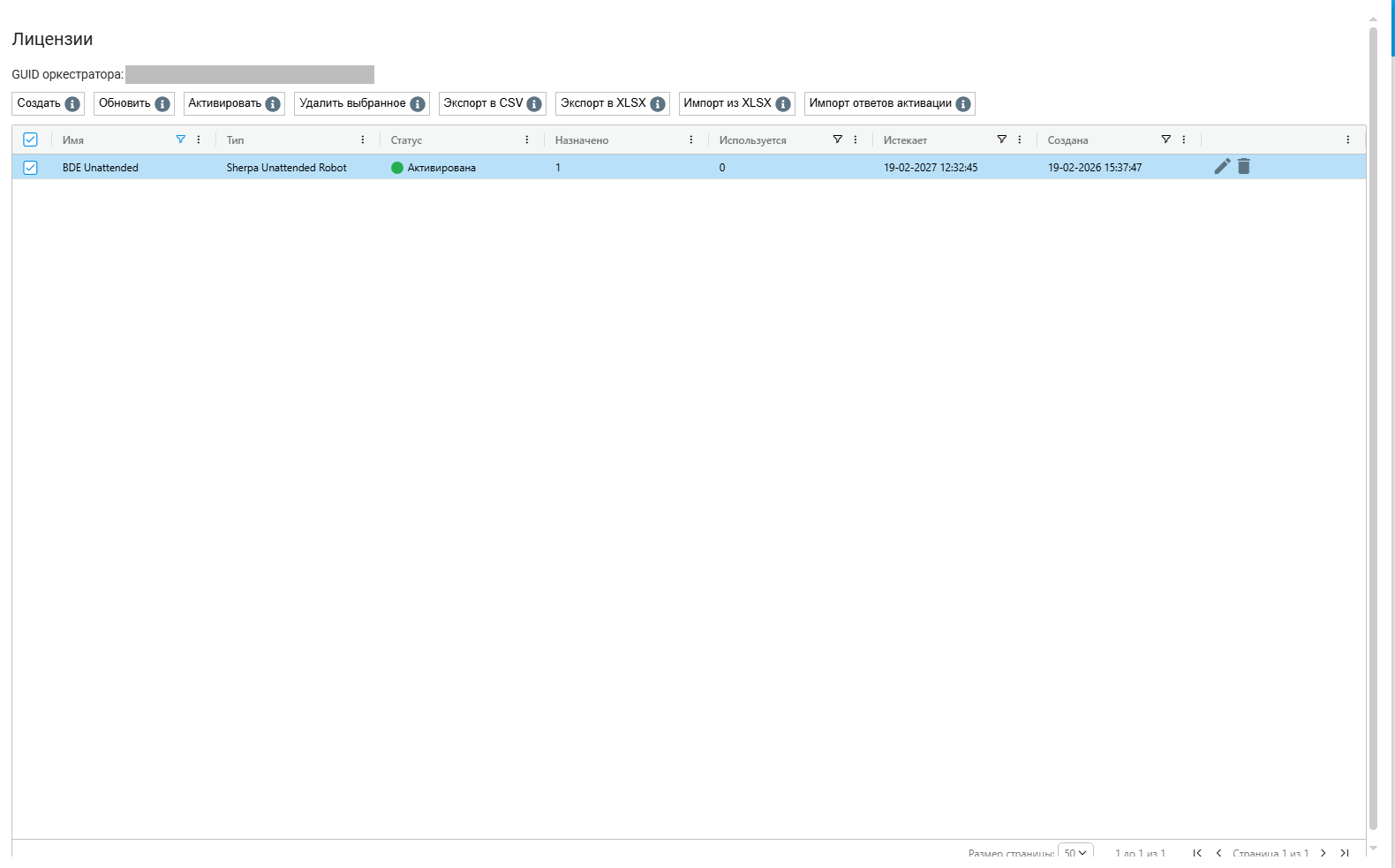Open the Истекает column three-dot menu
1395x868 pixels.
[1020, 140]
